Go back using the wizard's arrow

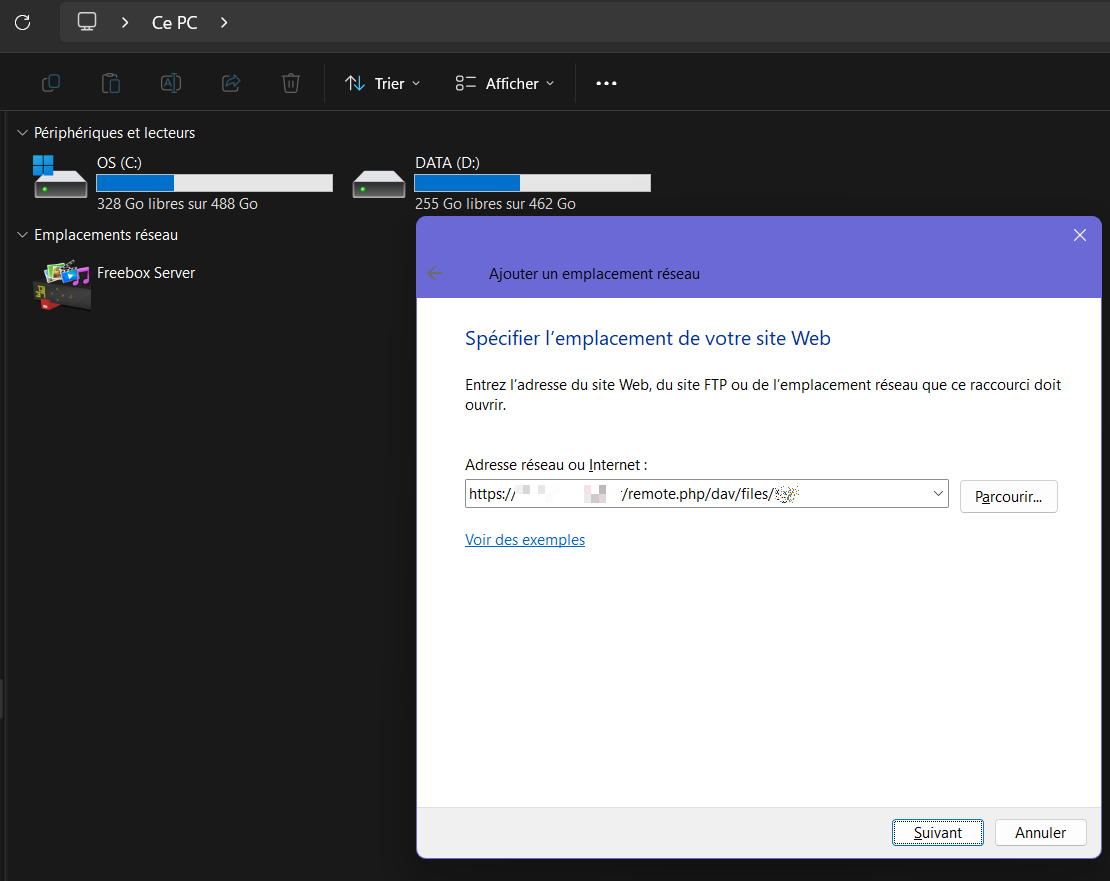(x=435, y=273)
